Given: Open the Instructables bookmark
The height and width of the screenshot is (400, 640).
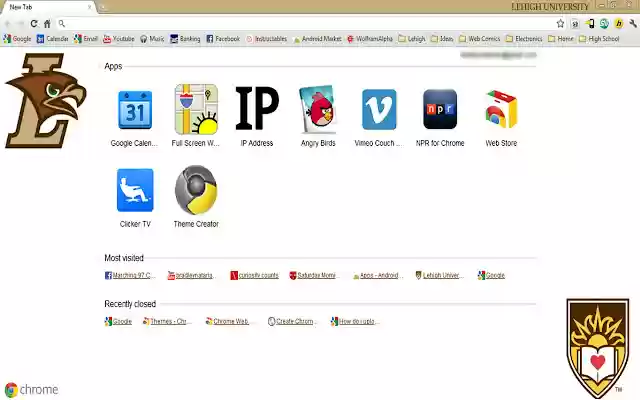Looking at the screenshot, I should point(267,39).
